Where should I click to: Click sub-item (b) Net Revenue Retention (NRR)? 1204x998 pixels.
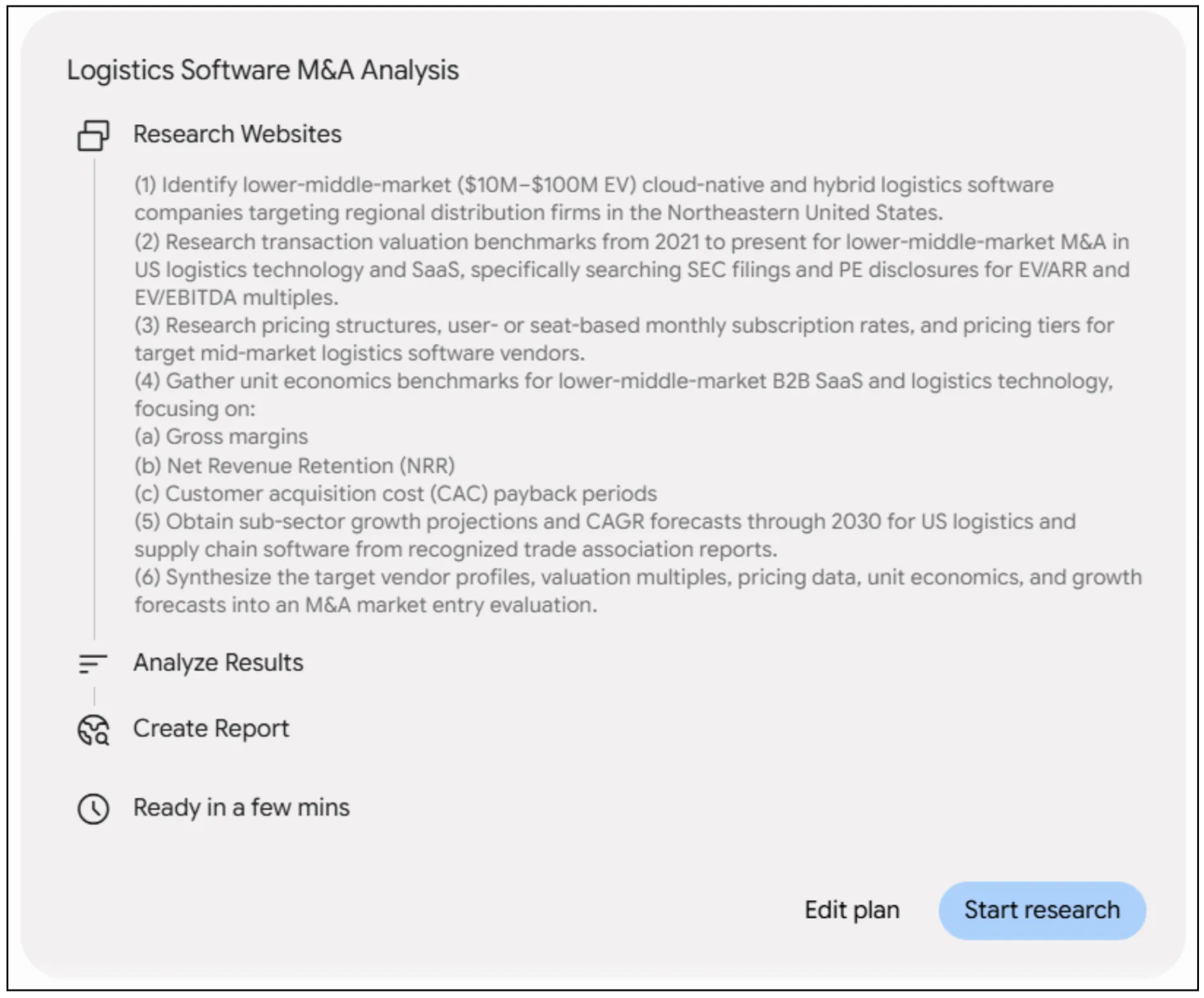coord(294,465)
